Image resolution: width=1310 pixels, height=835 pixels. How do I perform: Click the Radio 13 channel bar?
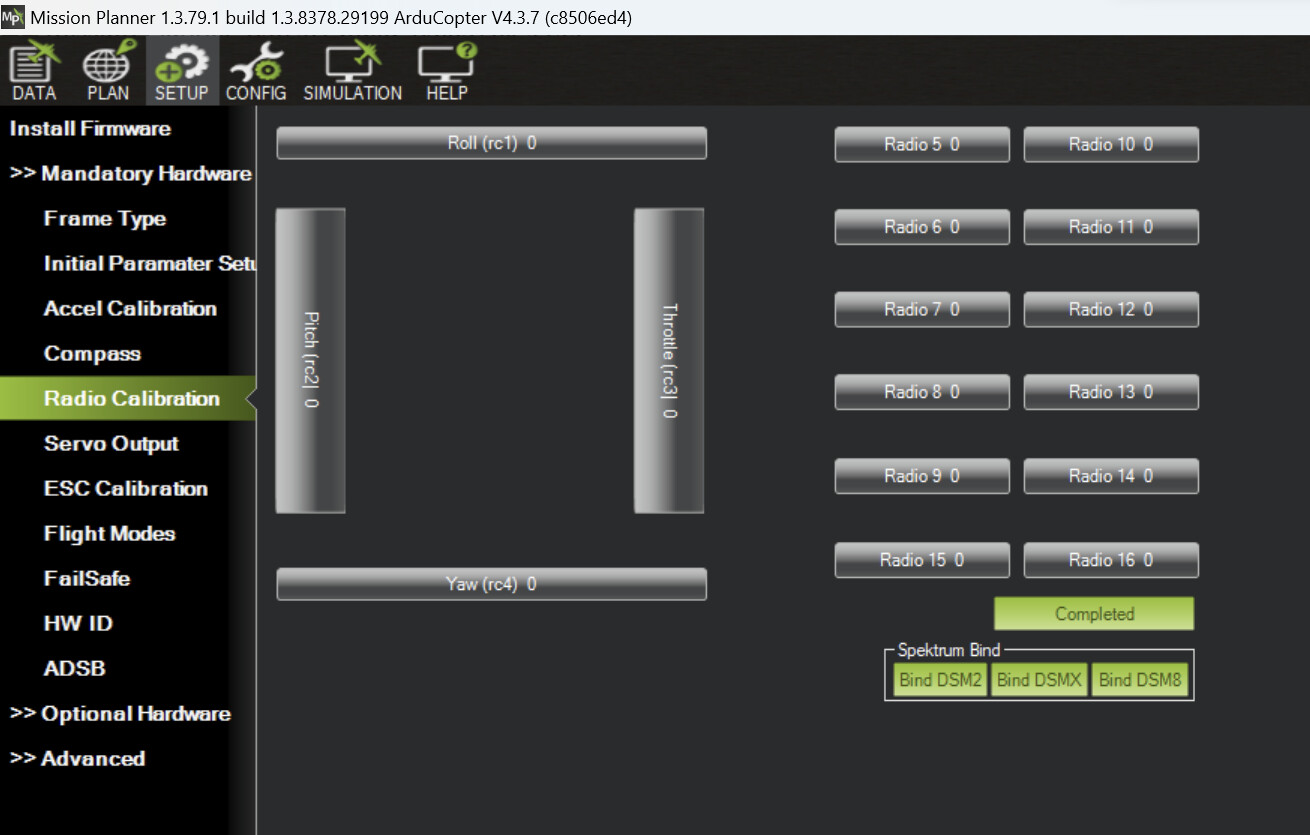[1111, 392]
